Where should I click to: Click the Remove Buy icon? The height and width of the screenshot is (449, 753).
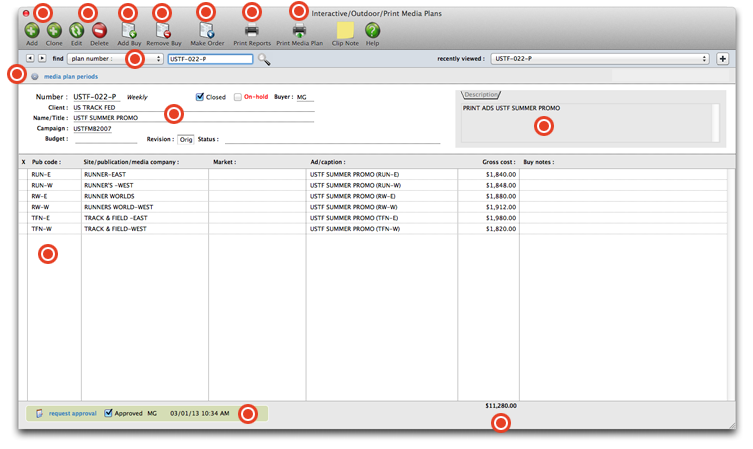(164, 31)
